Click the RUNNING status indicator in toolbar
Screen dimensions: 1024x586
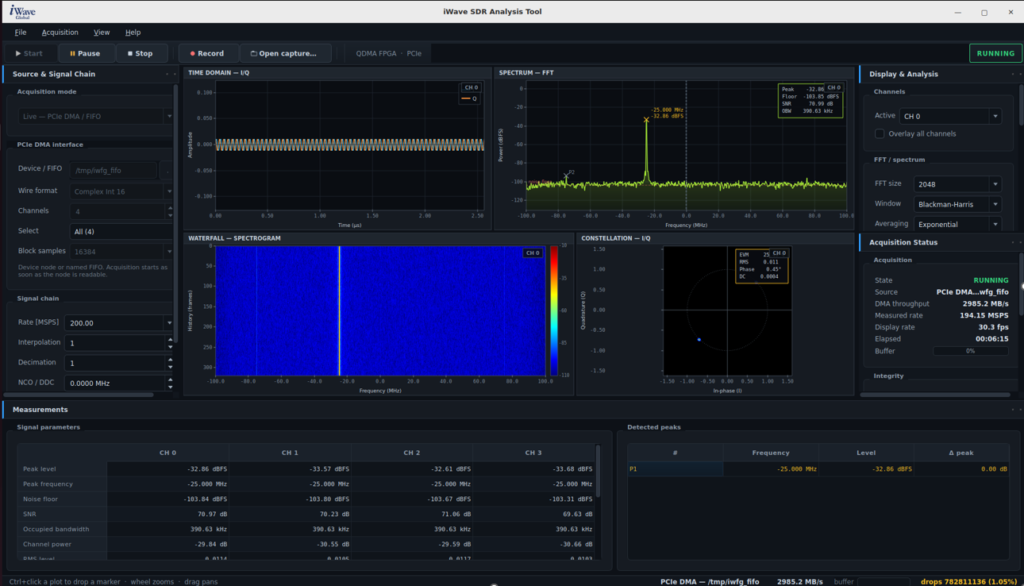pyautogui.click(x=995, y=54)
